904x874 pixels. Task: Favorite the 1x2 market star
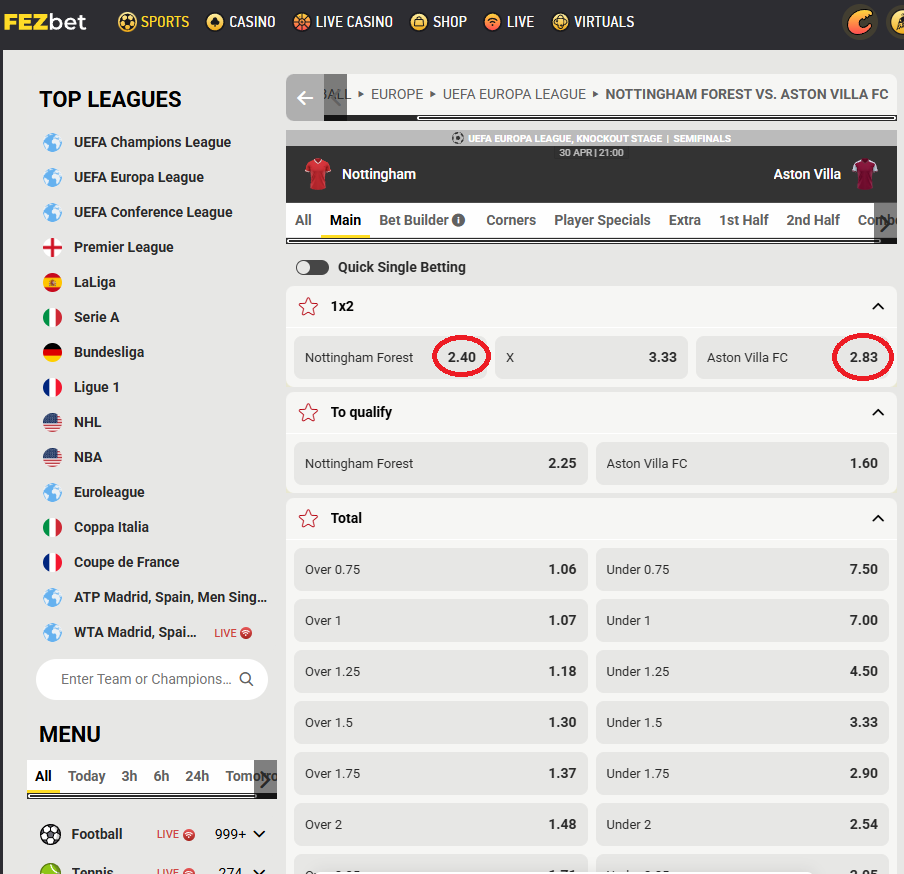pos(308,307)
